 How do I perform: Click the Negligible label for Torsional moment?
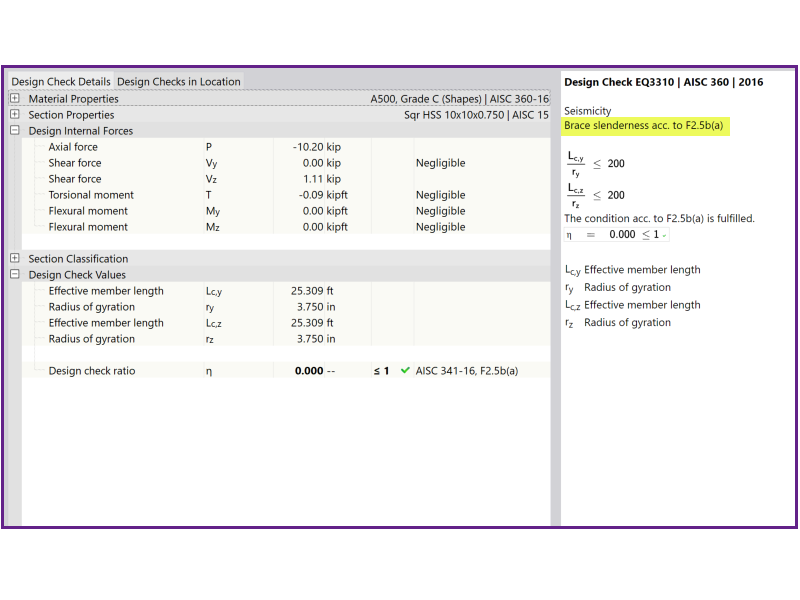[441, 194]
